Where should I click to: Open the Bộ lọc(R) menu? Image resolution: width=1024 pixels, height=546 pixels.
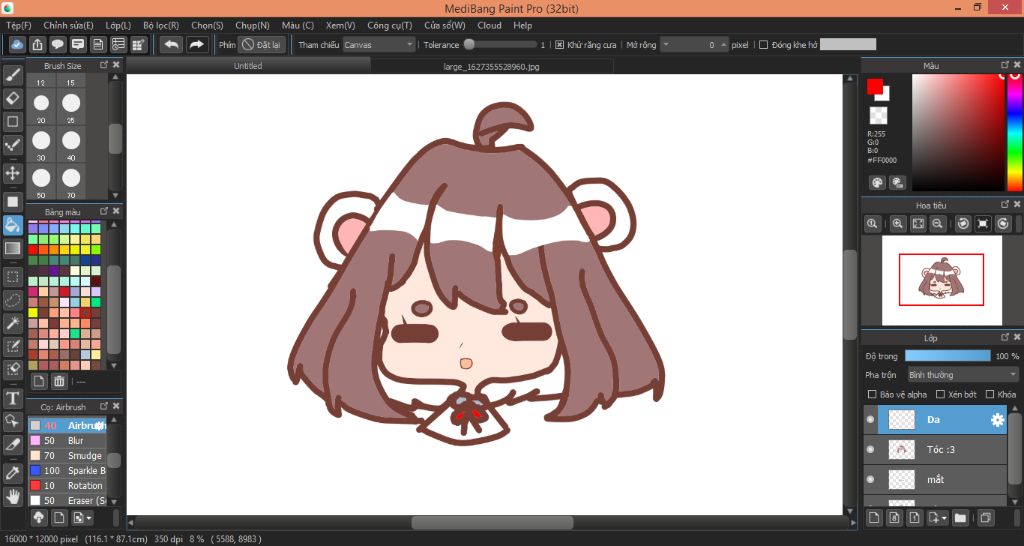point(161,25)
